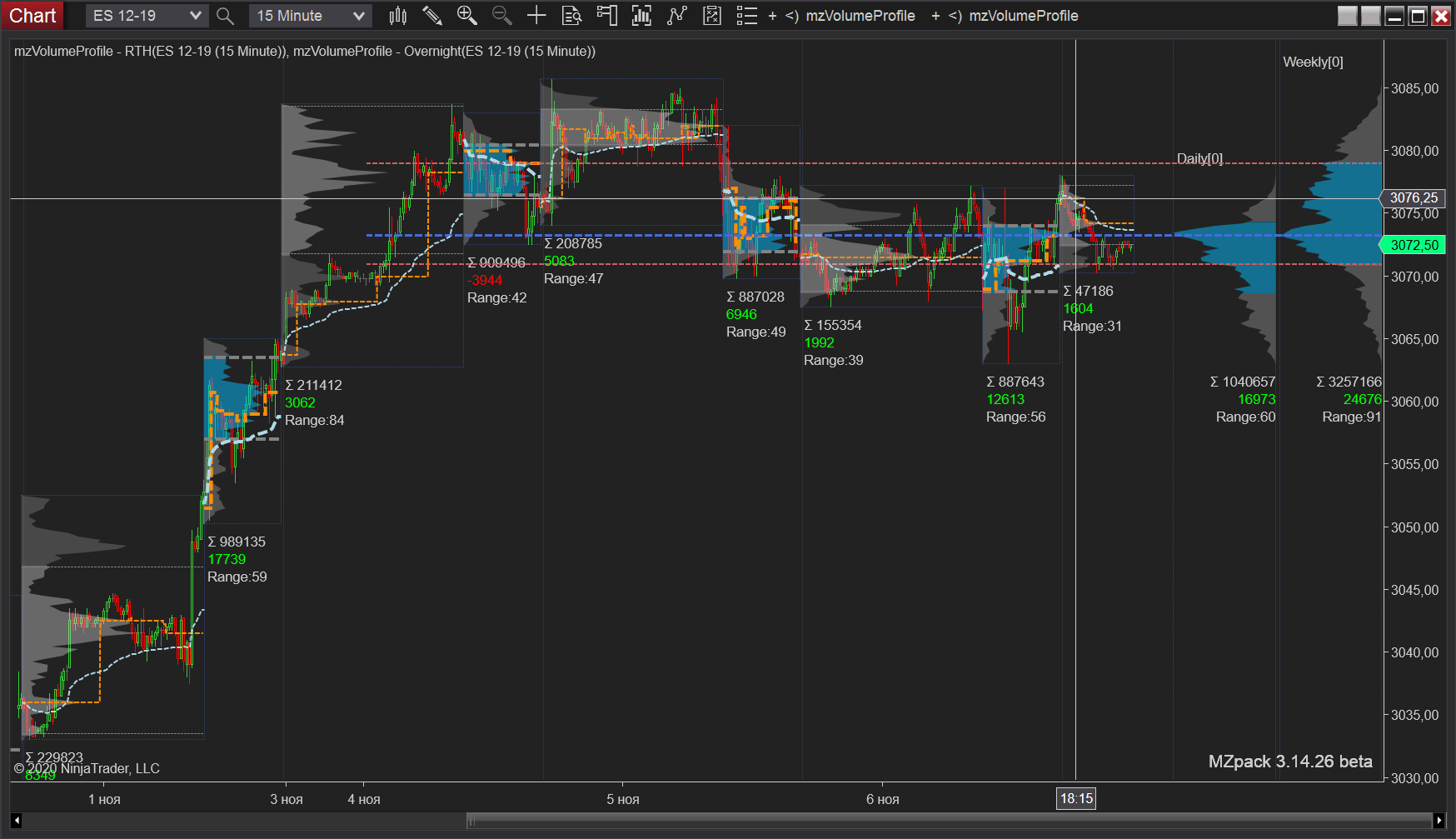Viewport: 1456px width, 839px height.
Task: Click the red -3944 delta value
Action: (x=485, y=280)
